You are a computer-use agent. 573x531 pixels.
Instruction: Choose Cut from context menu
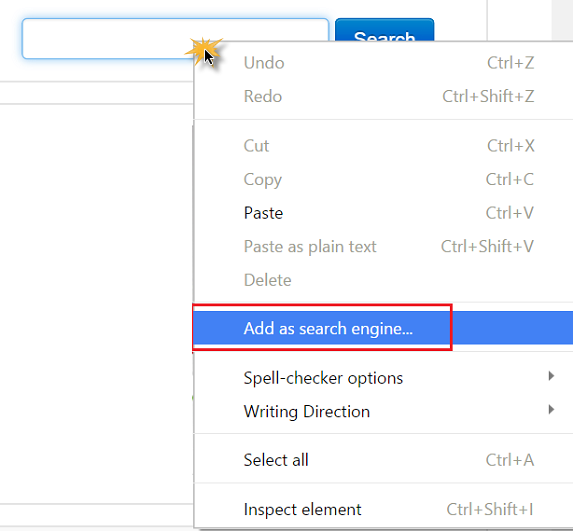pyautogui.click(x=383, y=146)
